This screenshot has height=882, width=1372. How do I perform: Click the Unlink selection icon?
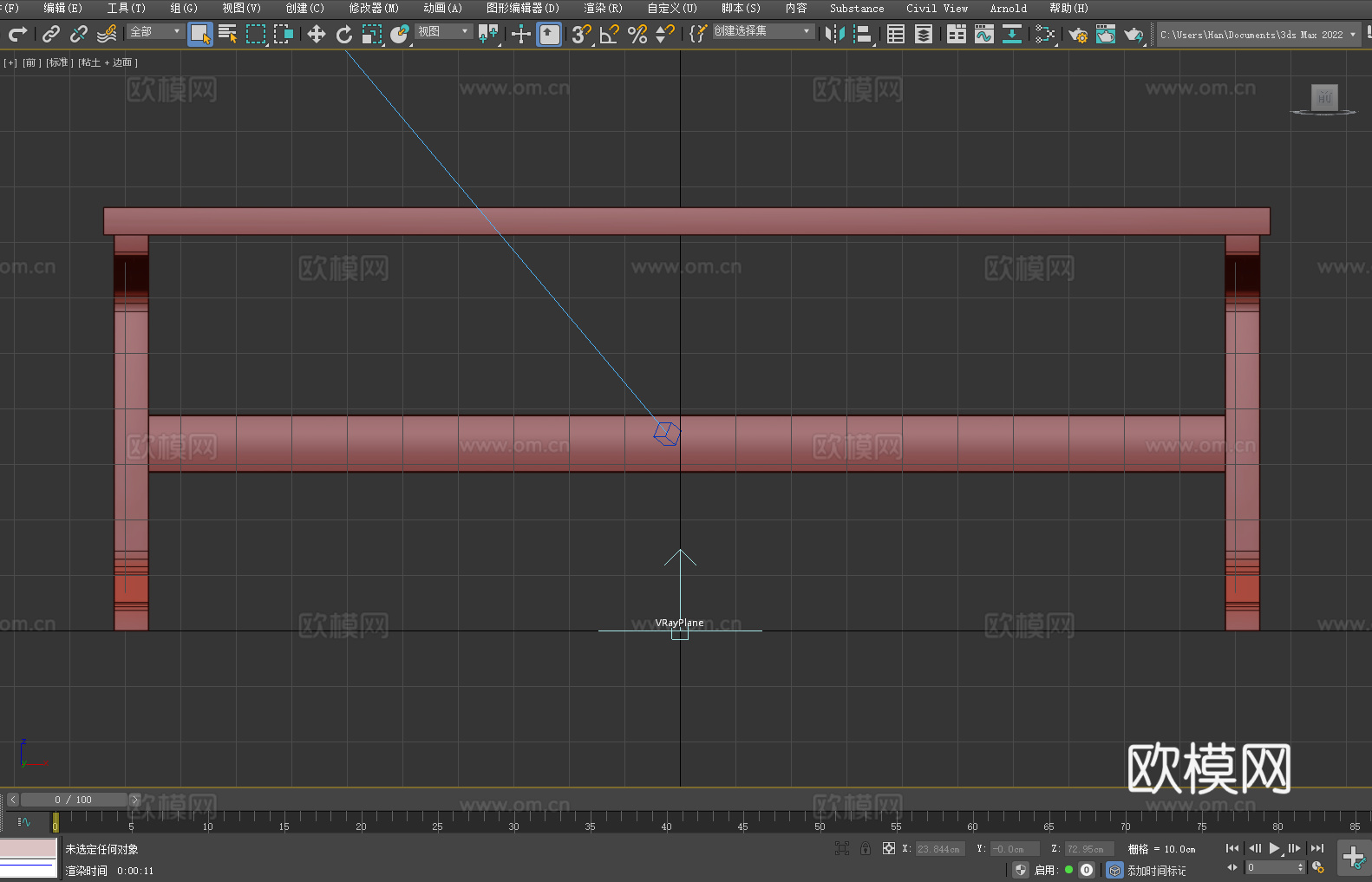79,34
